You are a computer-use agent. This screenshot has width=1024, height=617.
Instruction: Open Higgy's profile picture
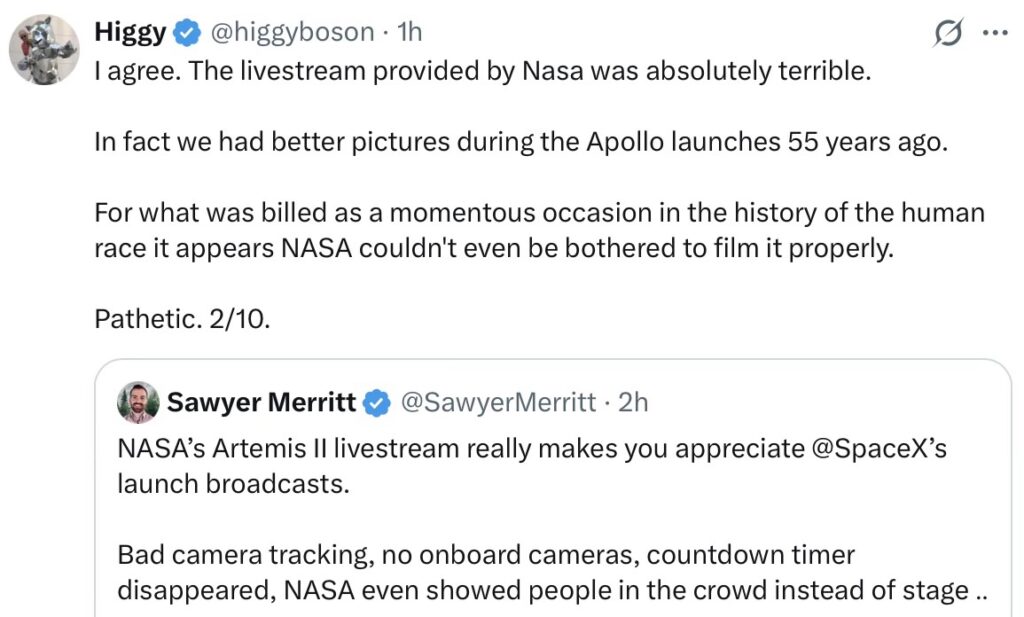click(44, 50)
